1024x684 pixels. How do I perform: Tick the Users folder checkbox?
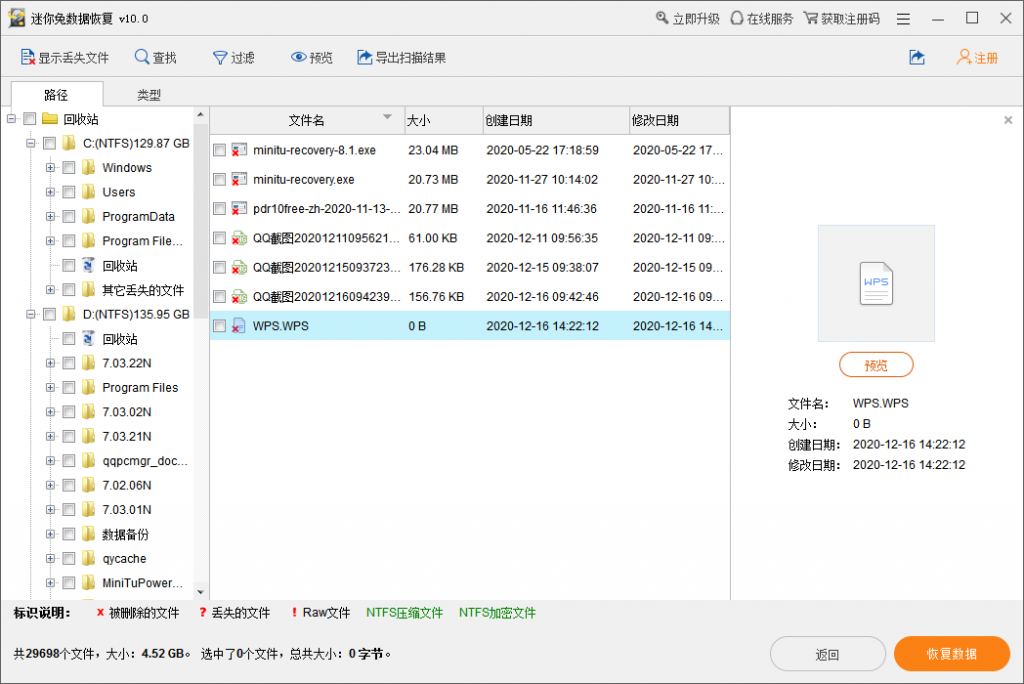pyautogui.click(x=69, y=192)
